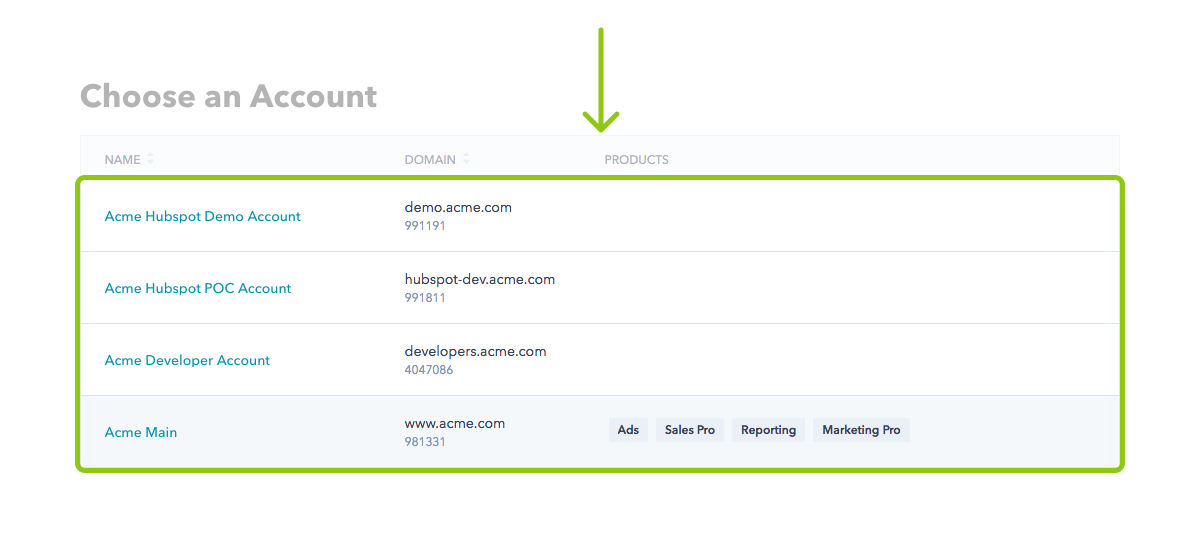Click the PRODUCTS column header
1200x550 pixels.
point(637,160)
